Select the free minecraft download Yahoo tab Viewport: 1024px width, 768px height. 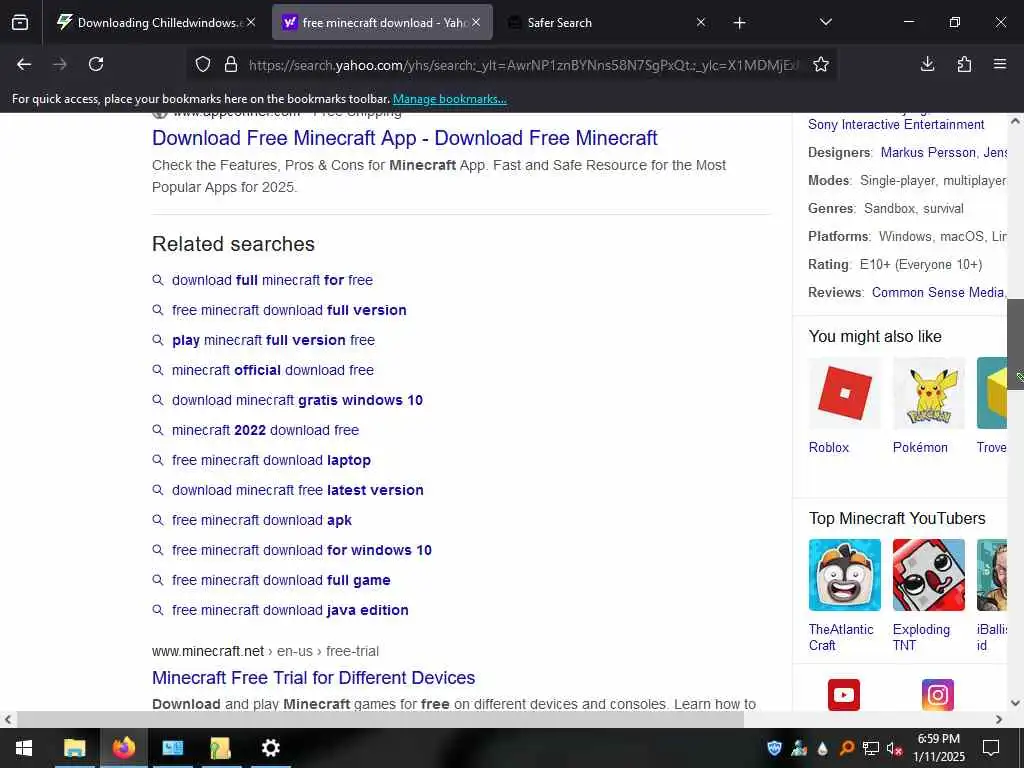click(x=382, y=23)
